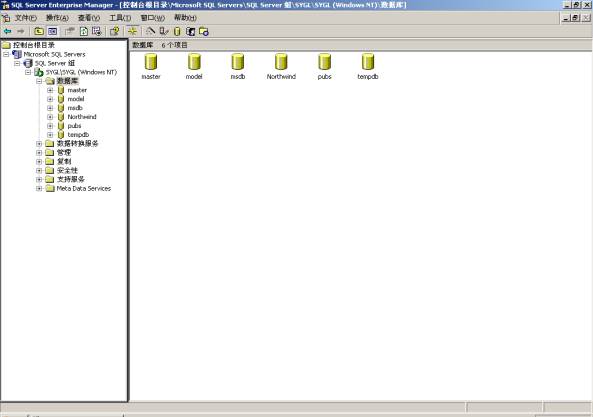Open the 文件(F) menu

[26, 18]
